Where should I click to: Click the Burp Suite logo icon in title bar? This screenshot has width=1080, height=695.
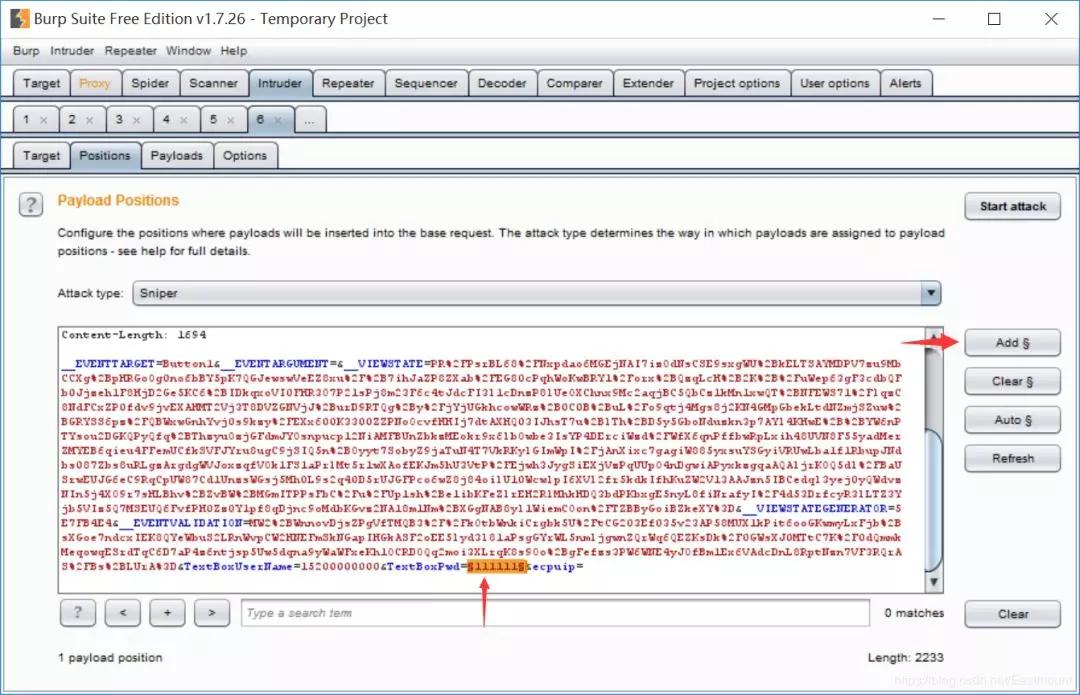click(x=20, y=19)
